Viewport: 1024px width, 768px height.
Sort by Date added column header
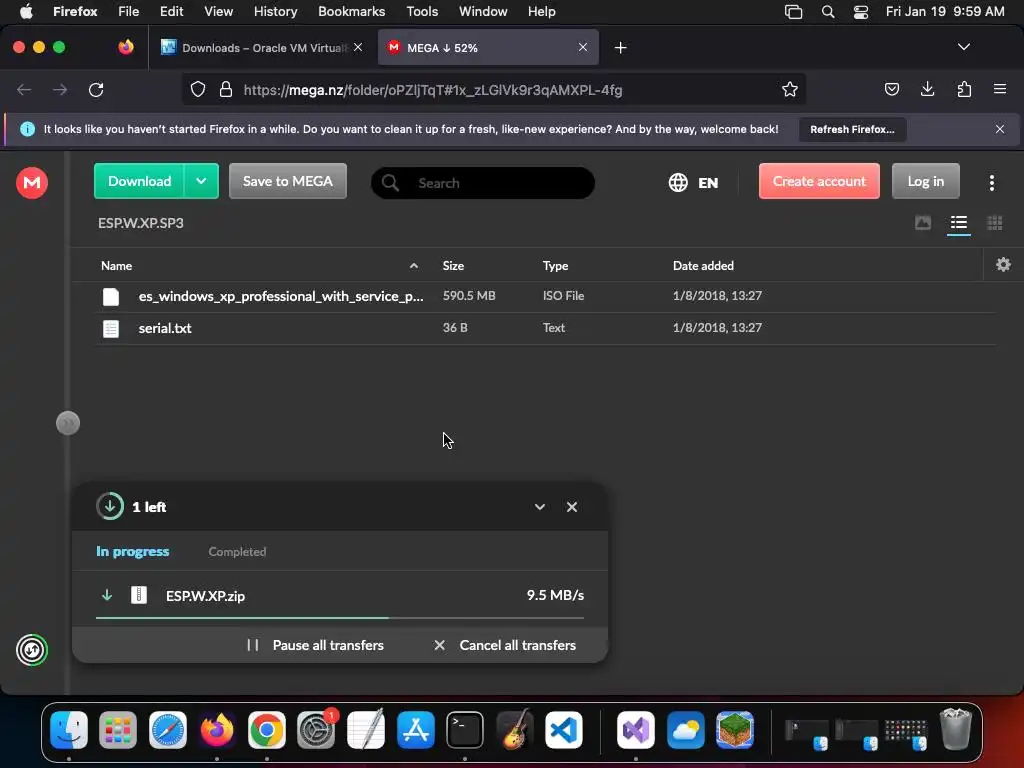(703, 266)
